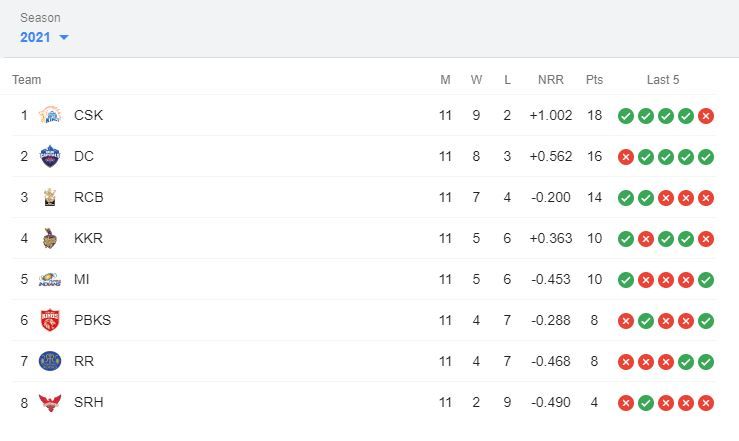Image resolution: width=739 pixels, height=441 pixels.
Task: Select the PBKS team name
Action: (x=92, y=321)
